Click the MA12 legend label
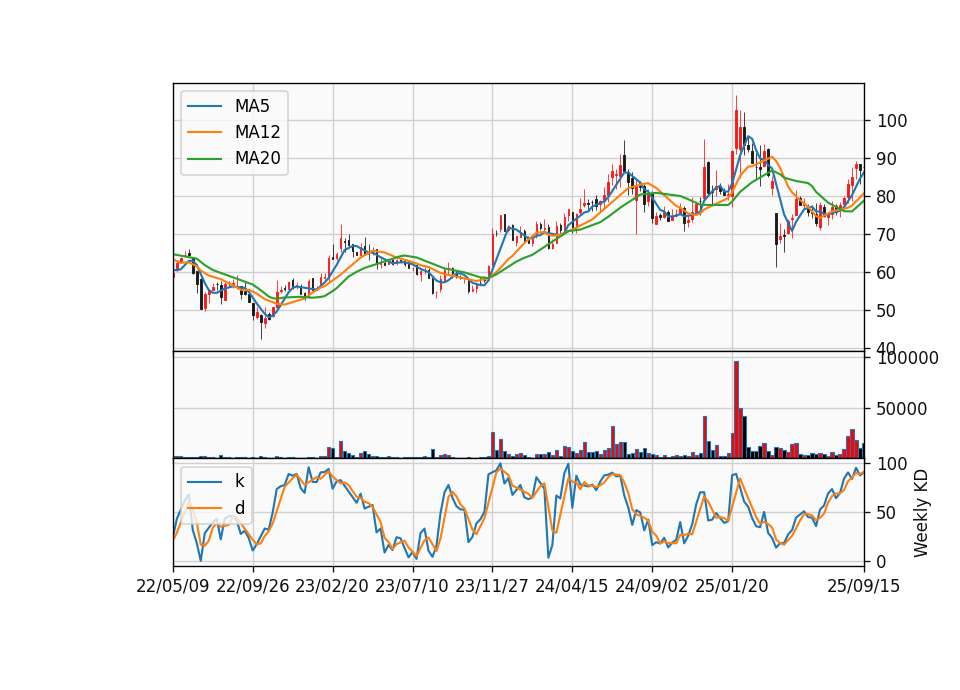Viewport: 960px width, 690px height. tap(257, 132)
